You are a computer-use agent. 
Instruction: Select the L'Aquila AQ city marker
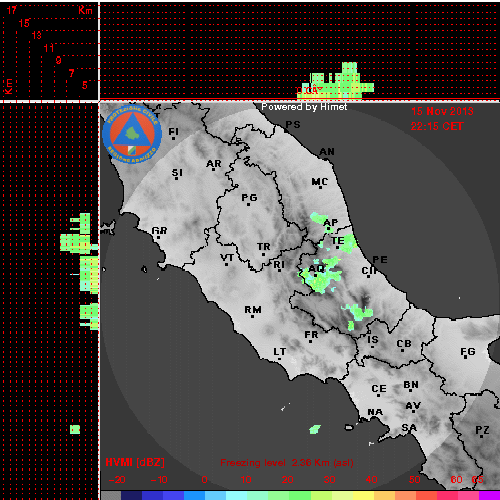(x=316, y=270)
